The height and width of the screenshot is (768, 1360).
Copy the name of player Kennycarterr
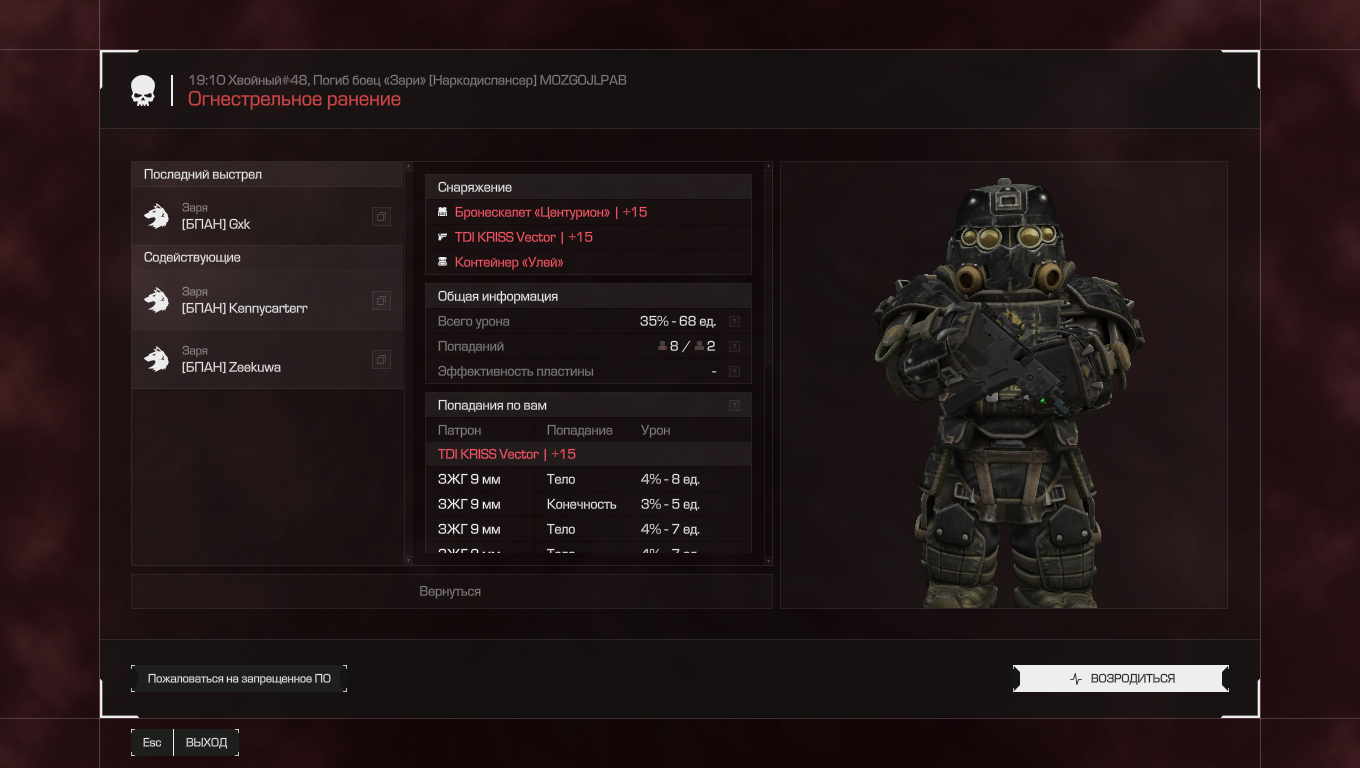[x=381, y=300]
